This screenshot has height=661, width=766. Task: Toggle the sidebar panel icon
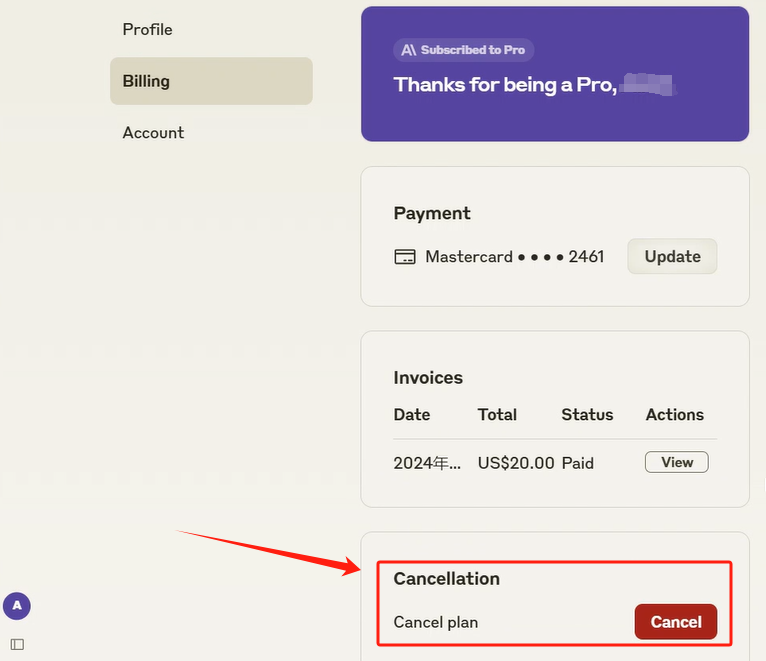17,644
